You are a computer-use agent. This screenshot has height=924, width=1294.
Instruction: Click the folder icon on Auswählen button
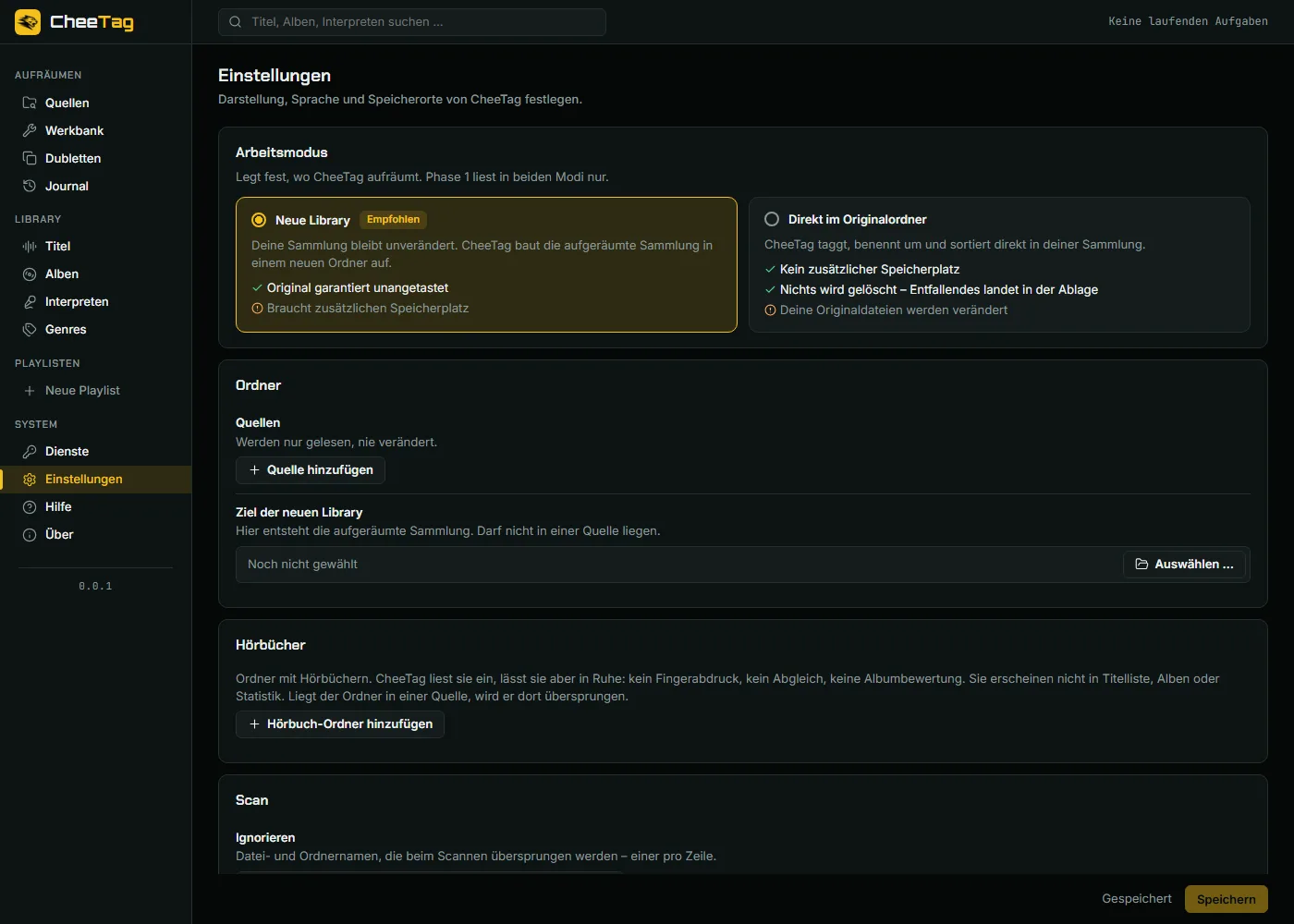[1141, 564]
